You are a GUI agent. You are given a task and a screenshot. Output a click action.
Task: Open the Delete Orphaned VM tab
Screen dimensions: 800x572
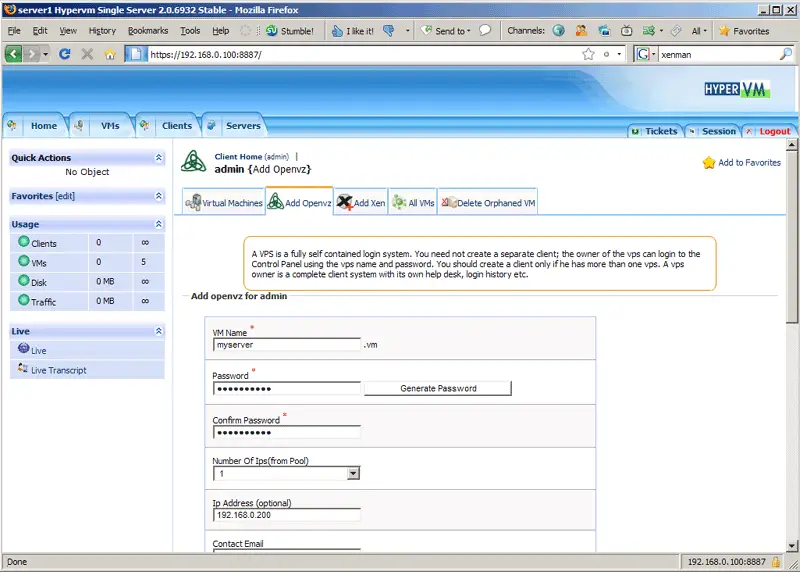[488, 203]
